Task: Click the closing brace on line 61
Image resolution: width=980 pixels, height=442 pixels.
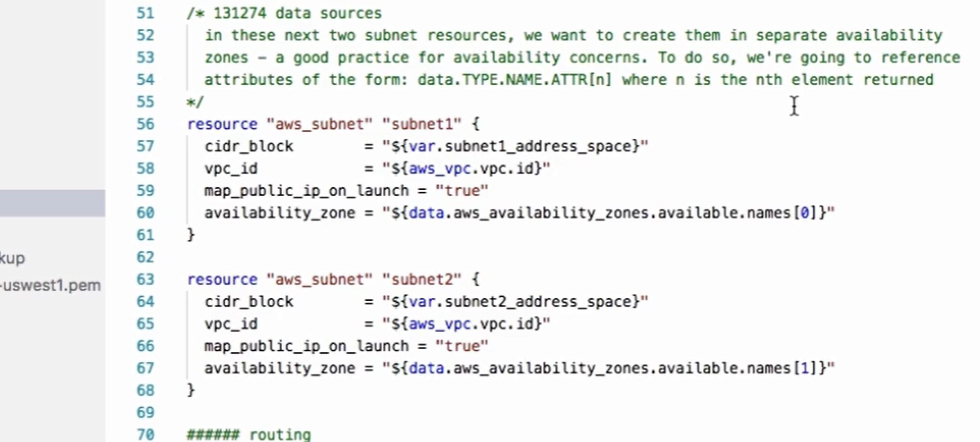Action: [191, 235]
